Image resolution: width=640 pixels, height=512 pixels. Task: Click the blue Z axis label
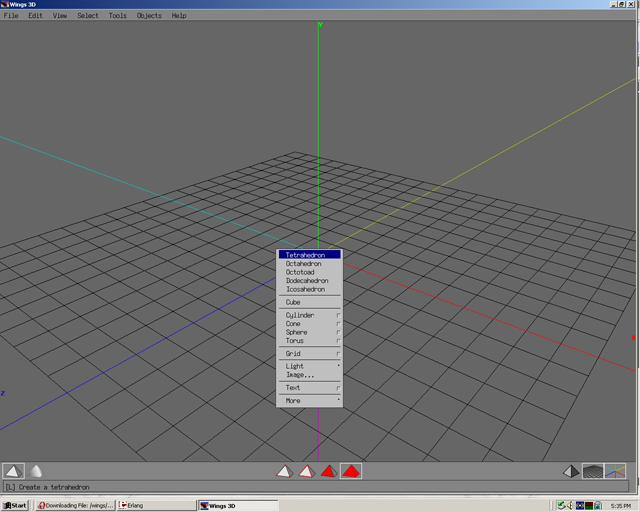3,393
